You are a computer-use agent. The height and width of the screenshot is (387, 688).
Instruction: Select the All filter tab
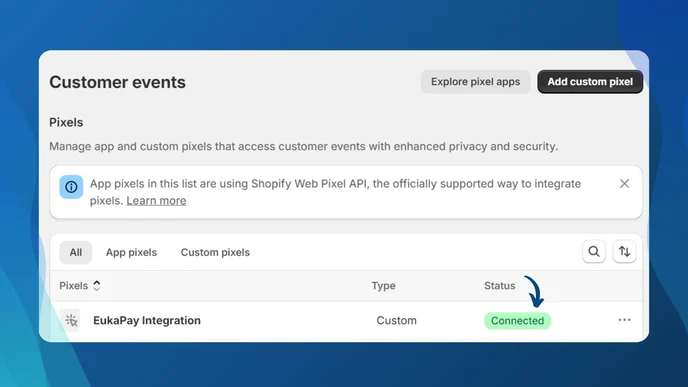(75, 252)
